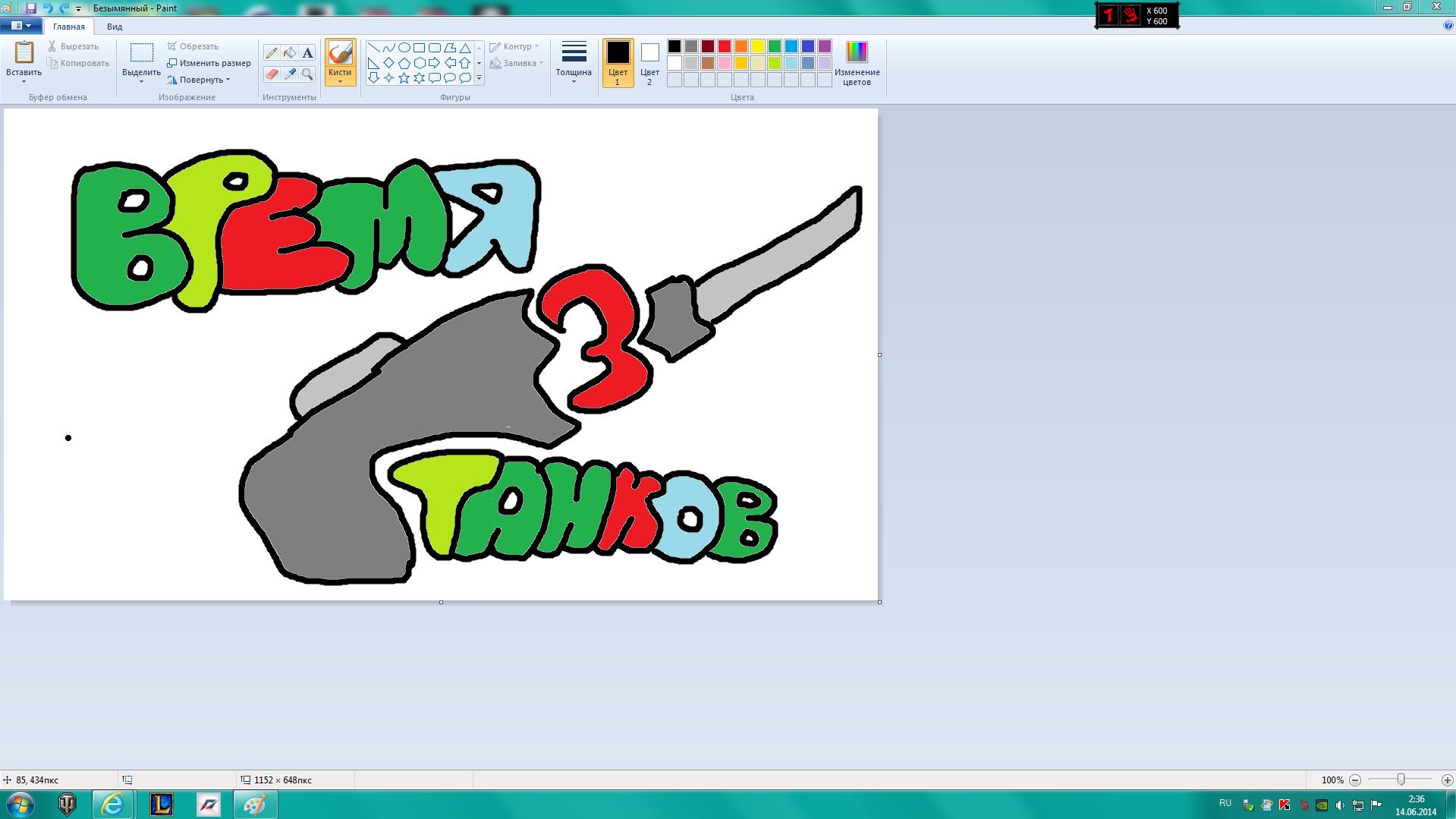Image resolution: width=1456 pixels, height=819 pixels.
Task: Choose the Curve shape
Action: point(388,48)
